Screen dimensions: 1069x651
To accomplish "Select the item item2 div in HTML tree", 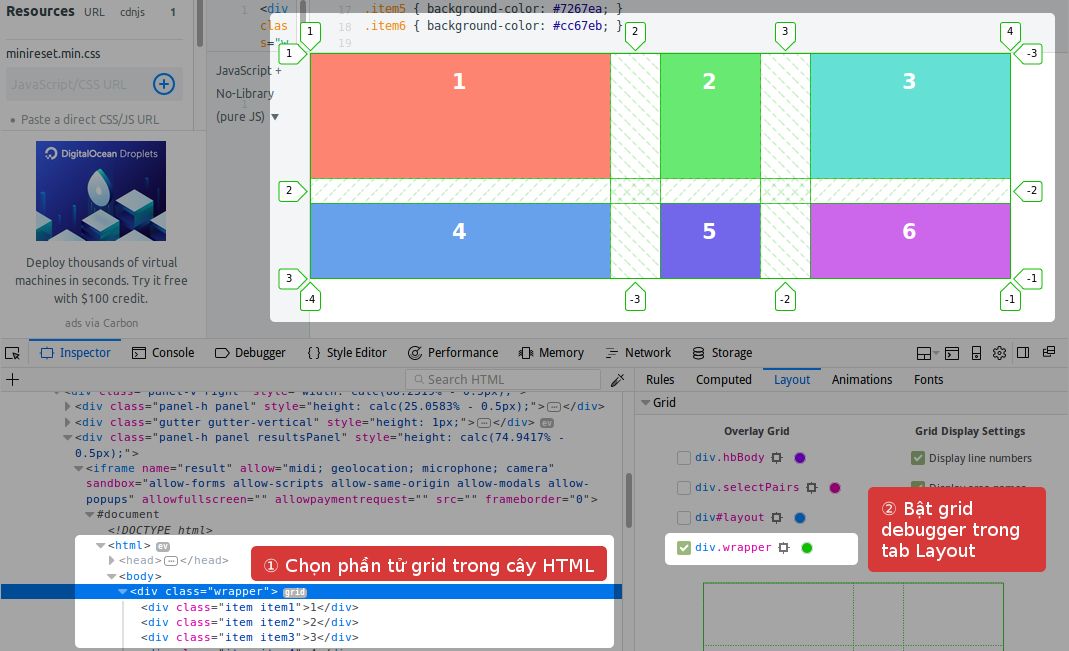I will [x=249, y=622].
